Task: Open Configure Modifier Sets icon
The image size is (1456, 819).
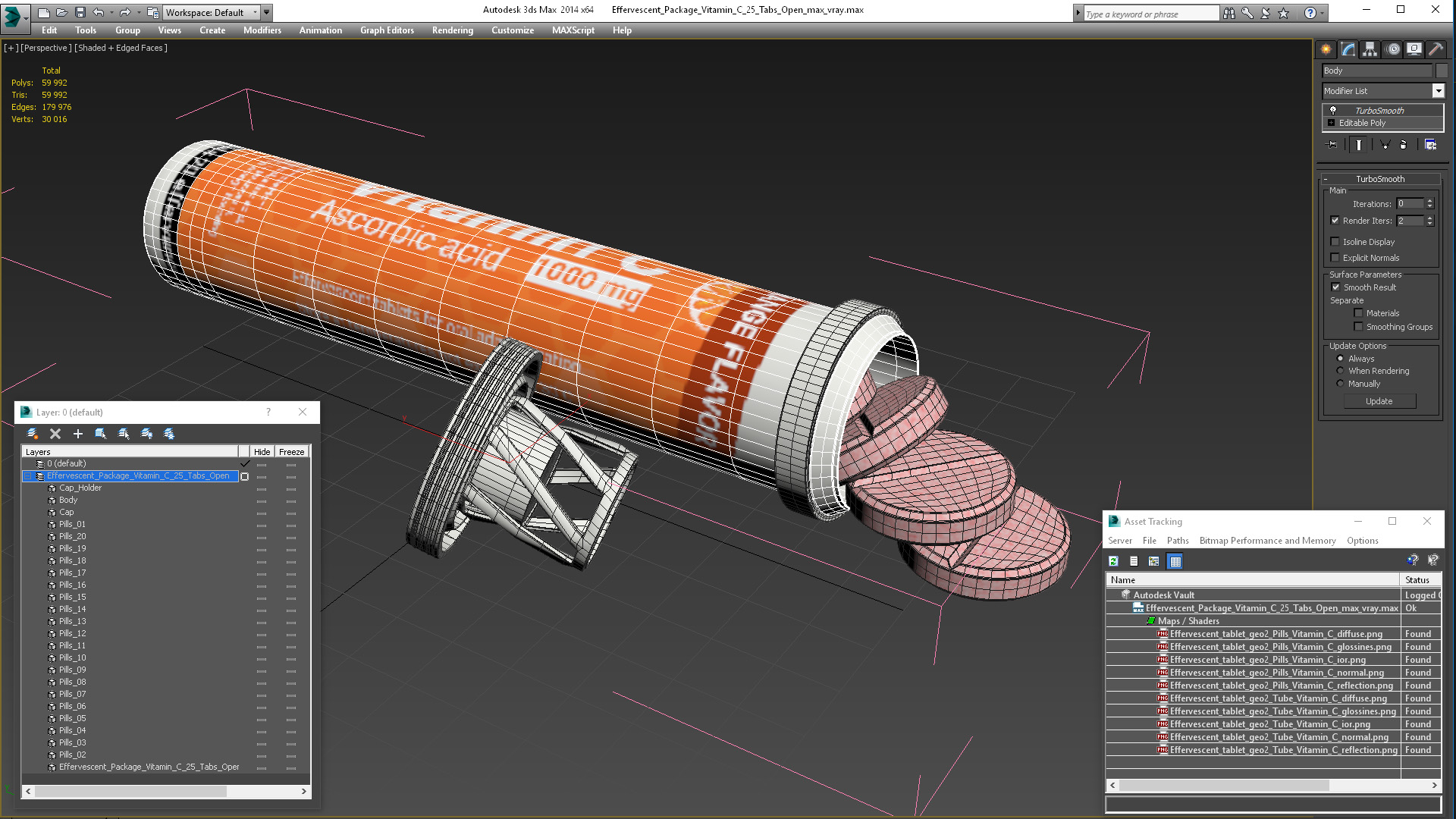Action: click(1431, 145)
